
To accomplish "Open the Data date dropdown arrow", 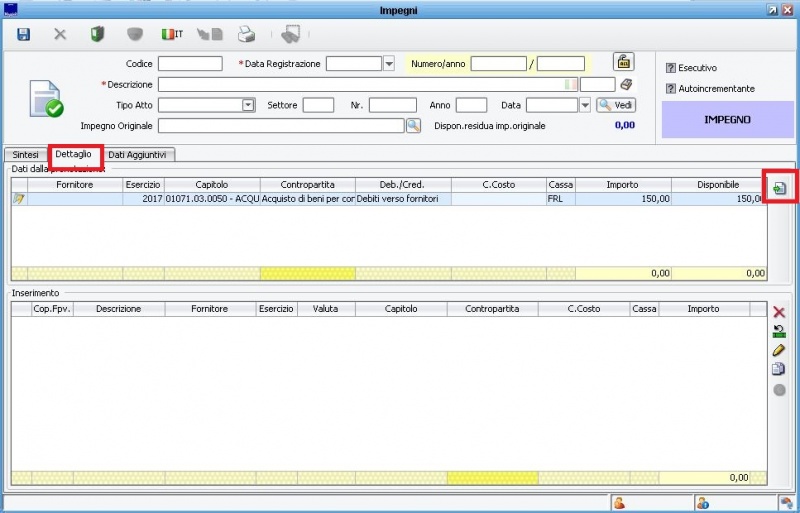I will click(585, 105).
